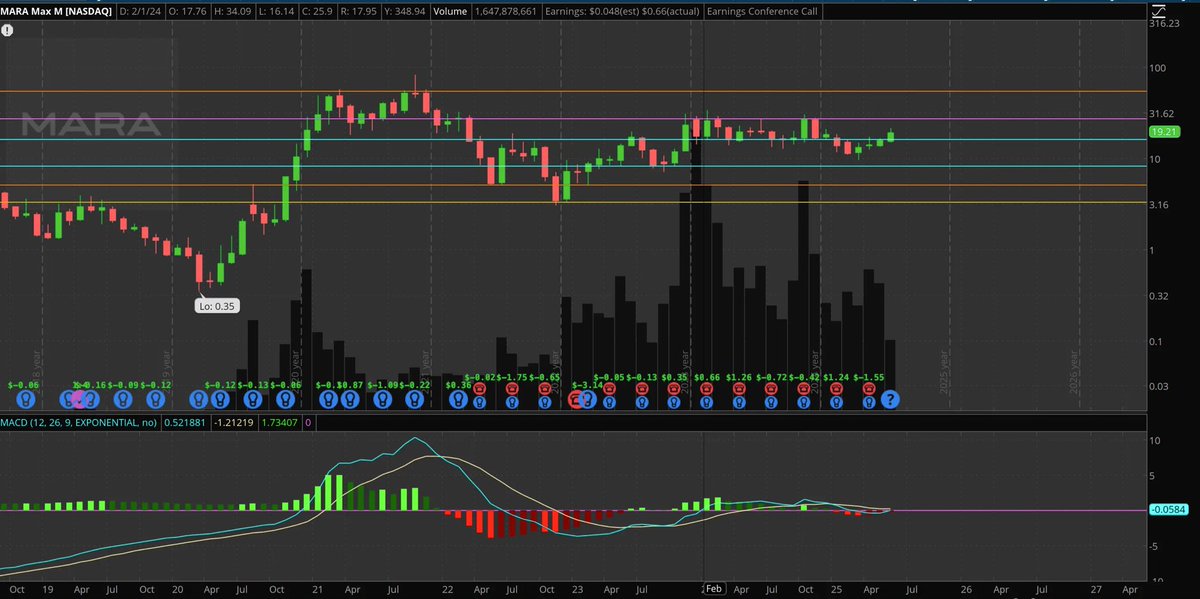Click the 'O: 17.76' open value
The width and height of the screenshot is (1200, 599).
point(186,14)
